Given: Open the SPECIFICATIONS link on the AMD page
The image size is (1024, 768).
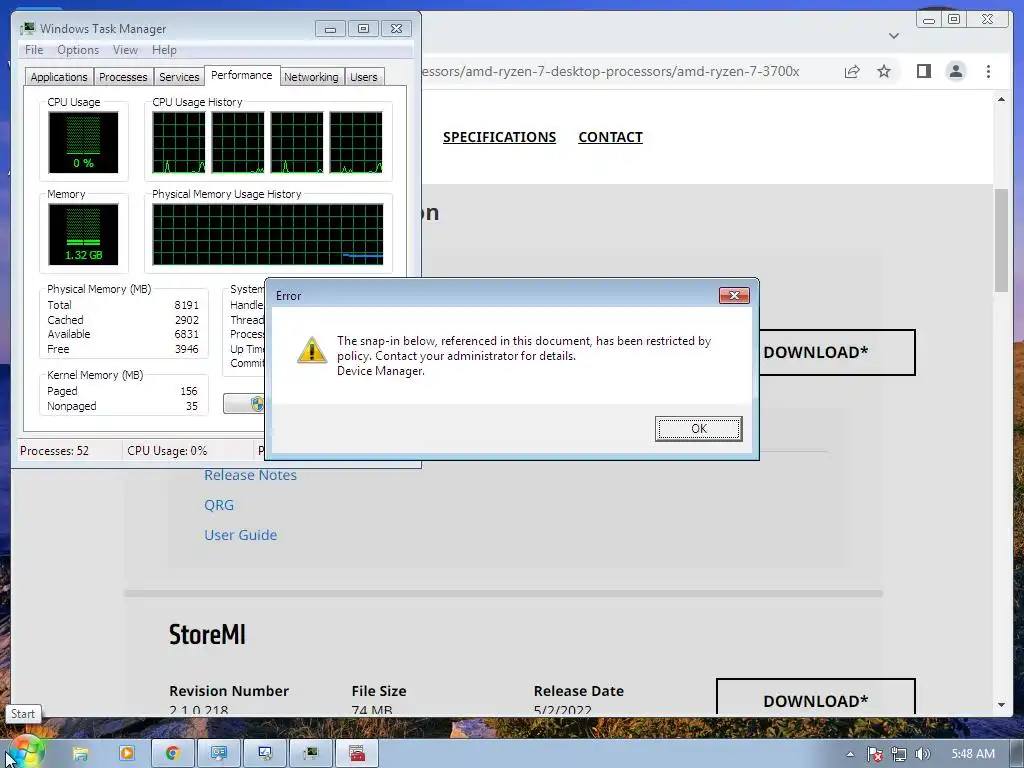Looking at the screenshot, I should pyautogui.click(x=500, y=137).
